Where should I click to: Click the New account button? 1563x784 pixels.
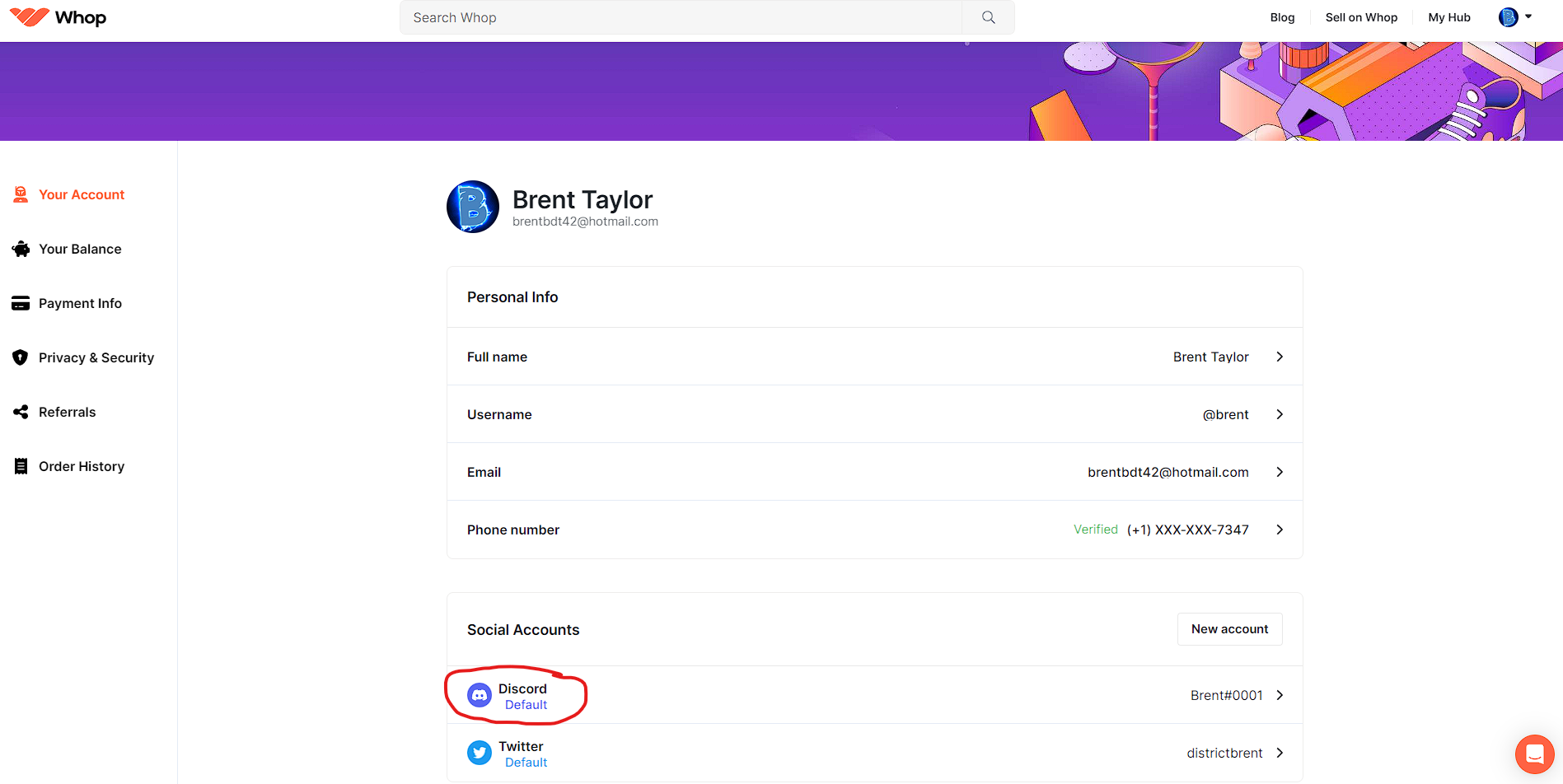[x=1229, y=629]
